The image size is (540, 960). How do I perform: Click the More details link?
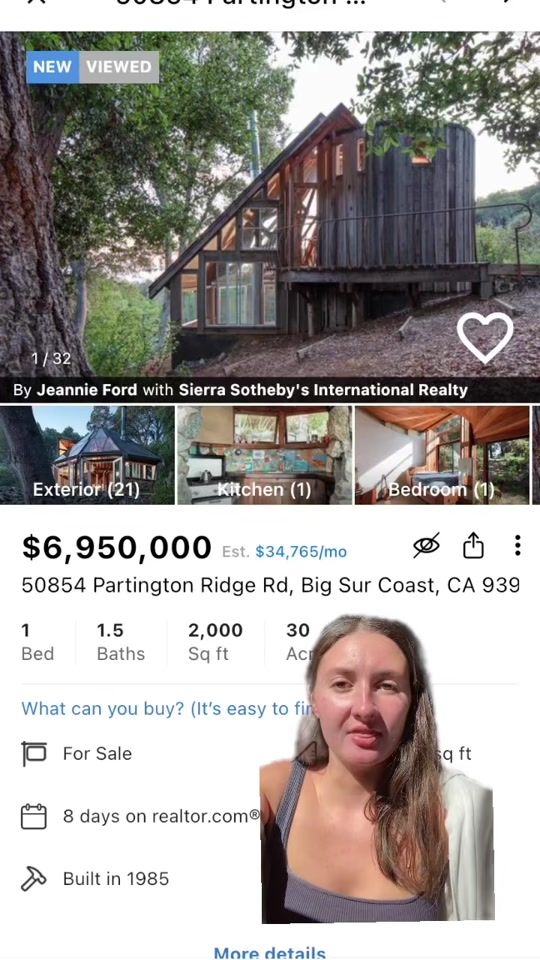269,953
